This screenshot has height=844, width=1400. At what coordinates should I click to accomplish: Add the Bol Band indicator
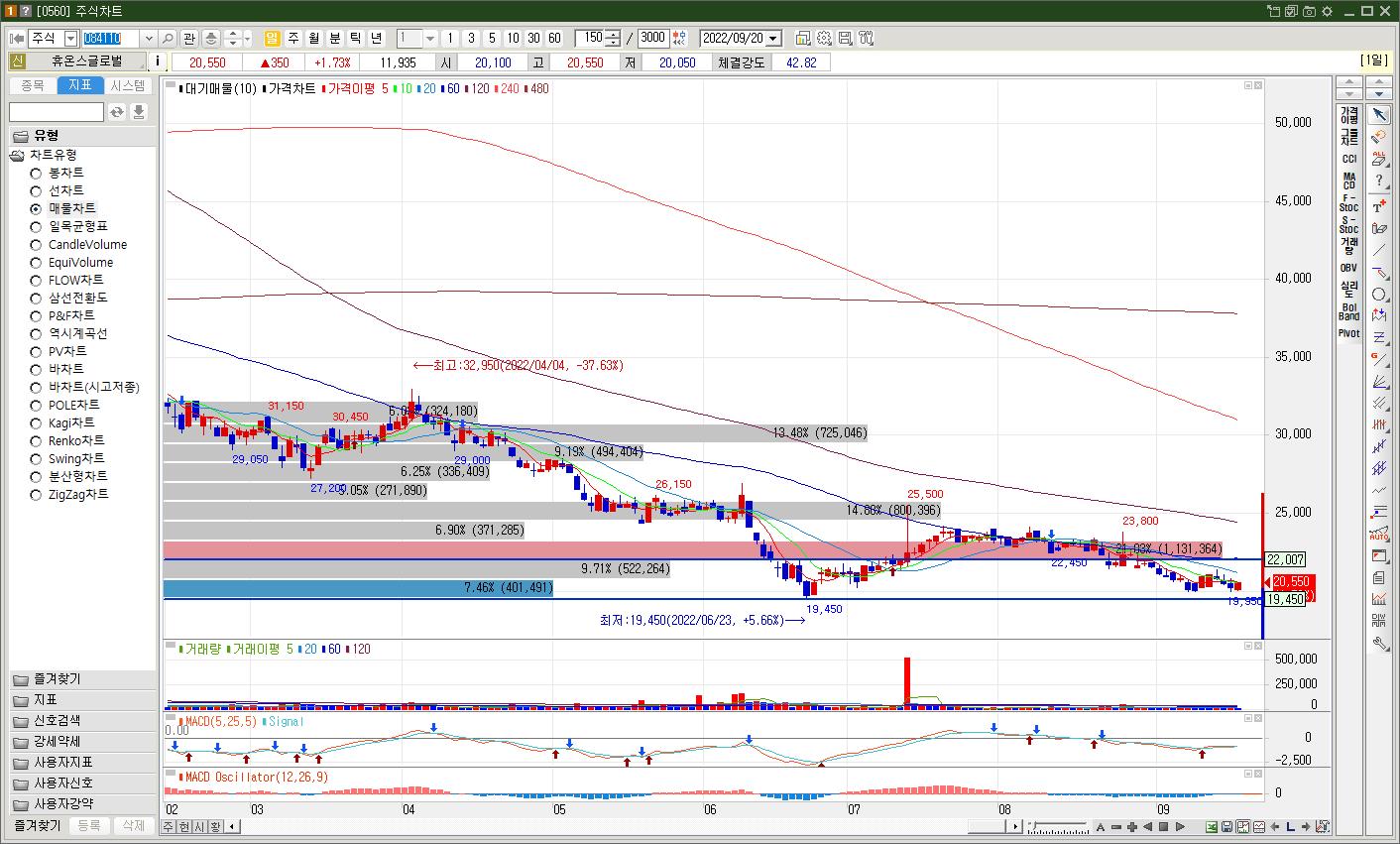click(x=1348, y=311)
